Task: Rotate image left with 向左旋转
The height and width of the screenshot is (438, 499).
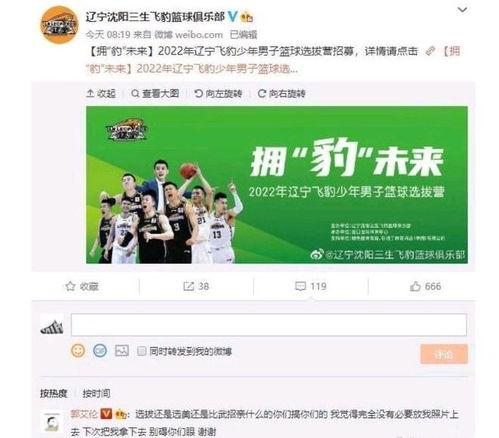Action: (x=218, y=94)
